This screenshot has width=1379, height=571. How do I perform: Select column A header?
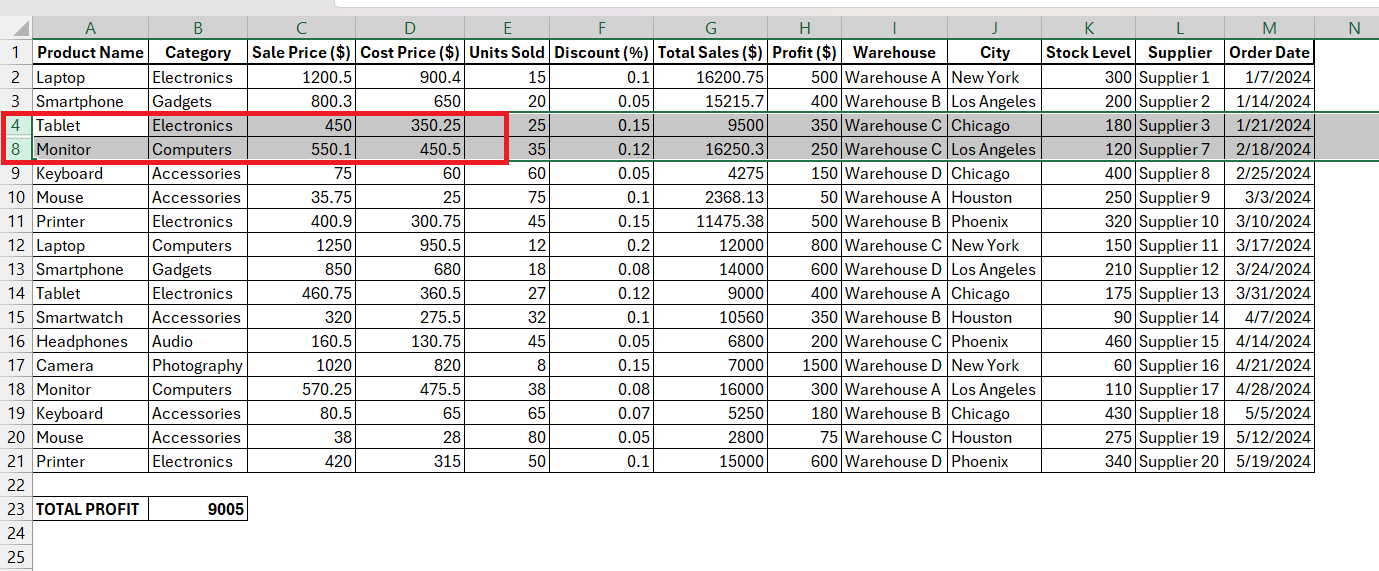click(90, 28)
